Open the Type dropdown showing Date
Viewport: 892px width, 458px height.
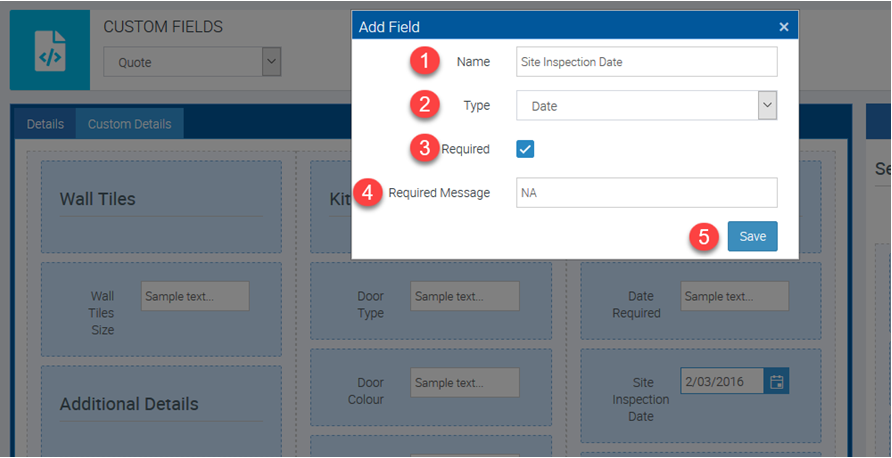click(646, 105)
